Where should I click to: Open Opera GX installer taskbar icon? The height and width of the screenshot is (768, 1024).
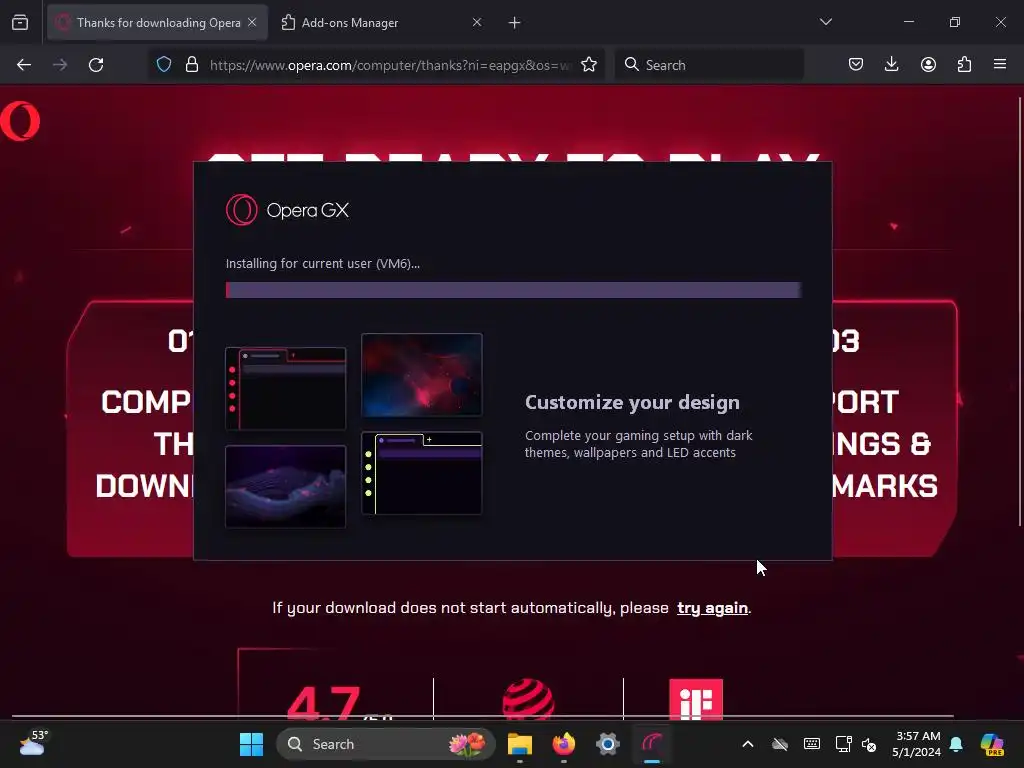[x=652, y=744]
